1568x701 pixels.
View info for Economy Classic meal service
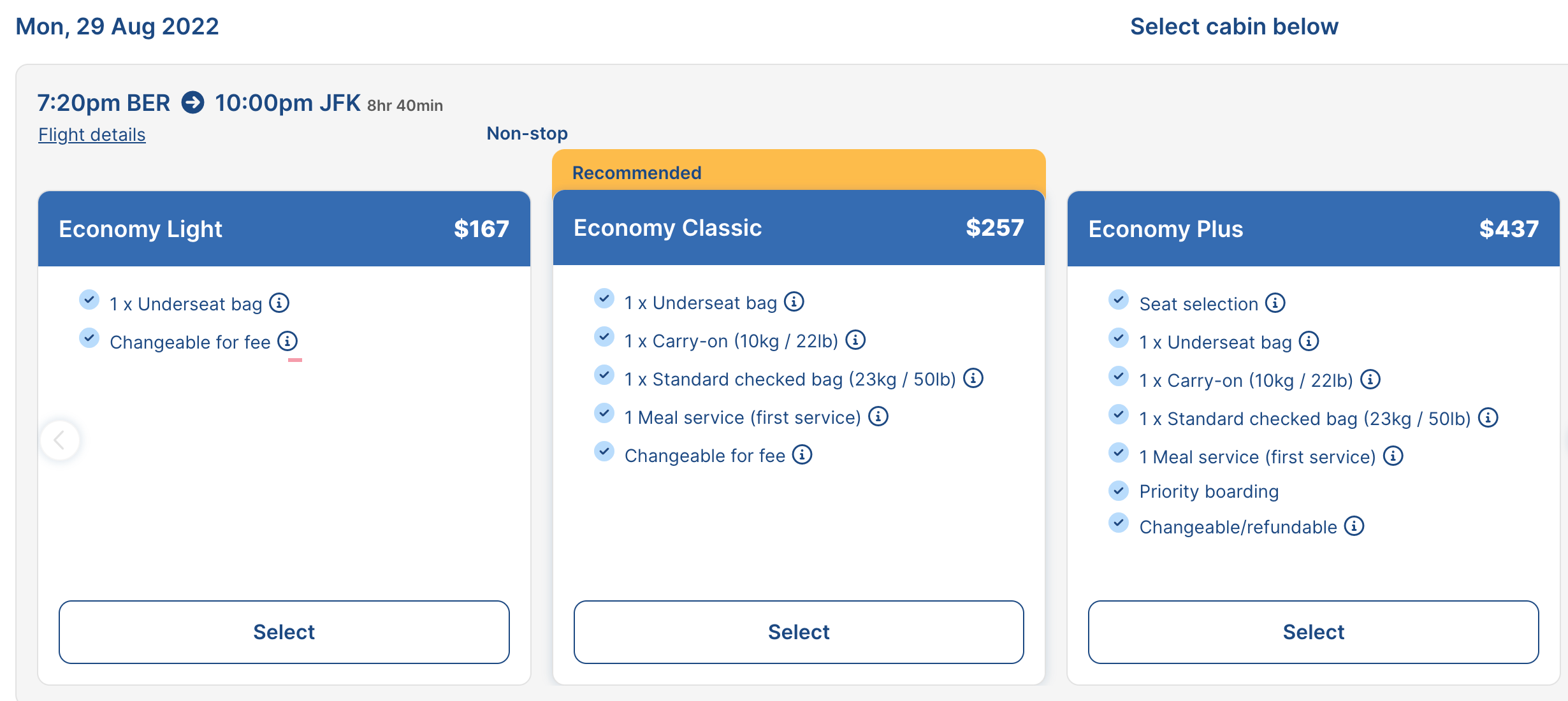pyautogui.click(x=878, y=416)
